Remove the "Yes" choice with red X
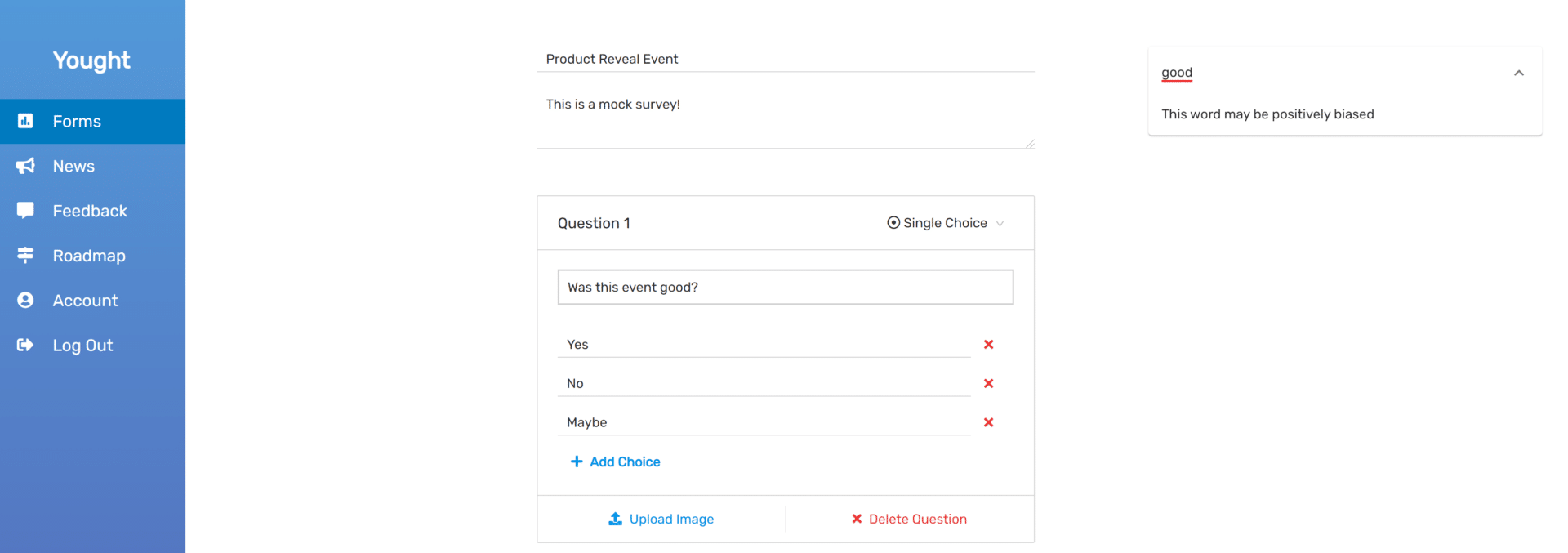Screen dimensions: 1568x553 click(988, 345)
